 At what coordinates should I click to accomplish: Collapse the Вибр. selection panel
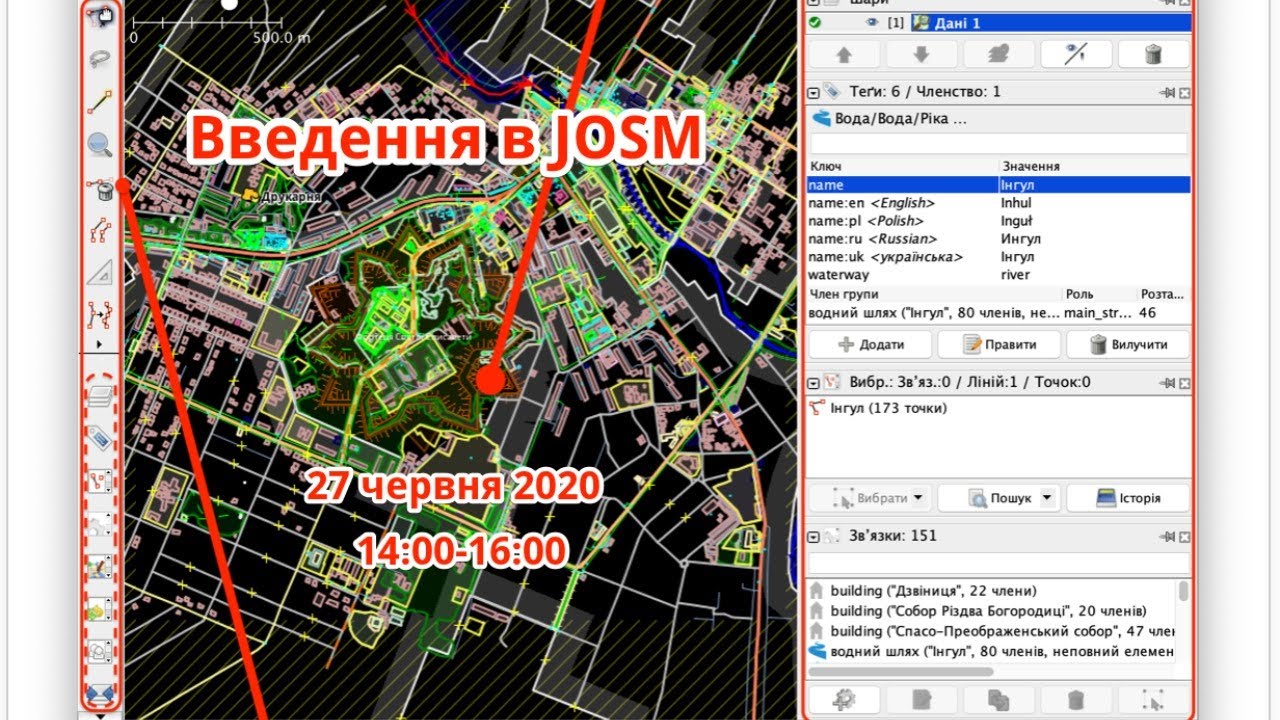813,382
